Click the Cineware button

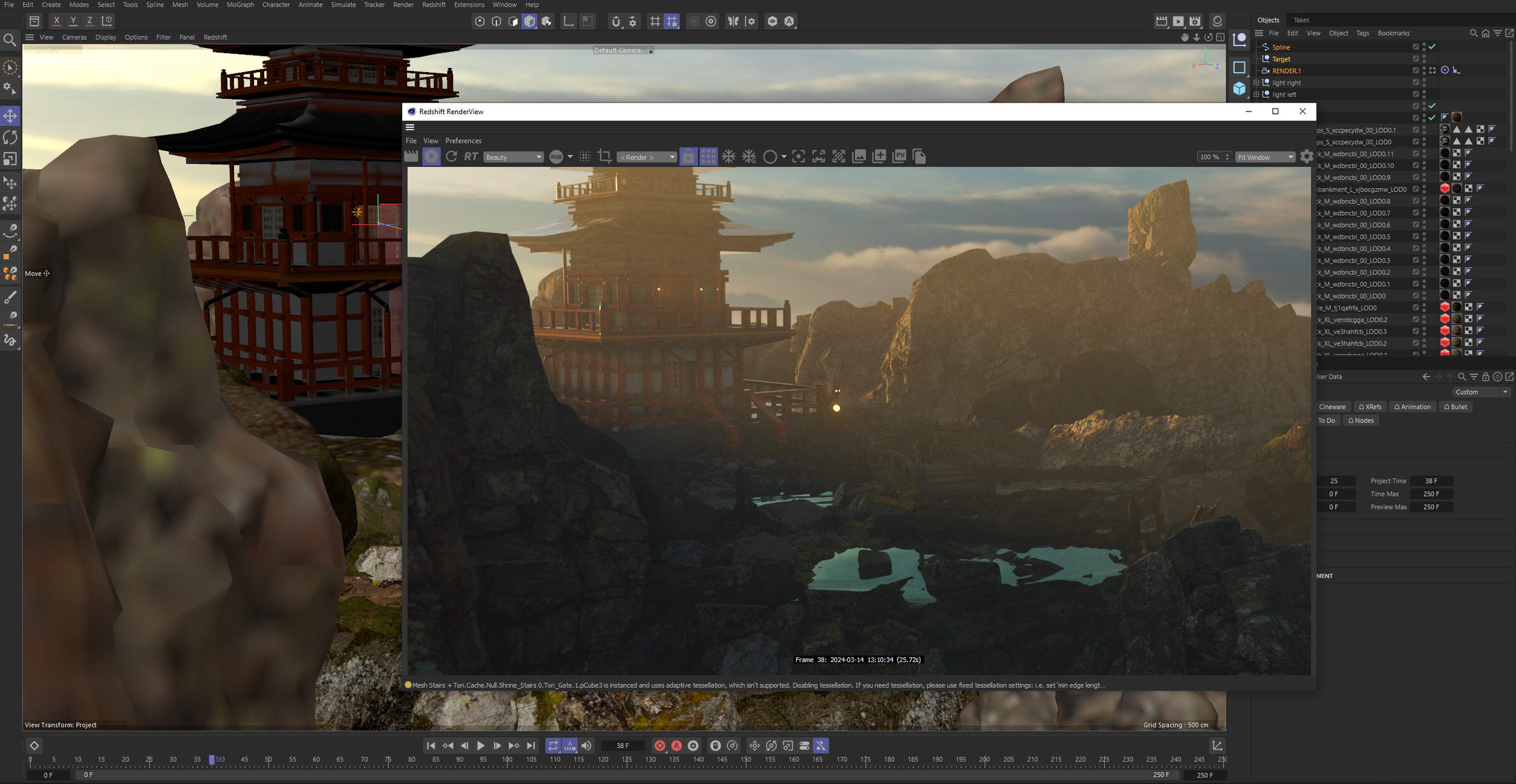[x=1332, y=407]
